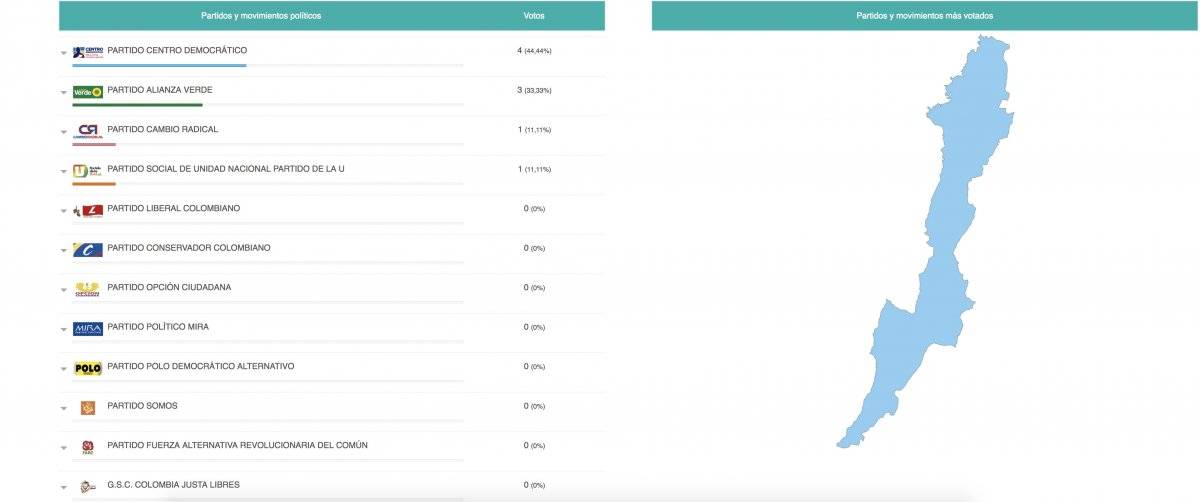
Task: Expand the G.S.C. Colombia Justa Libres row
Action: (64, 487)
